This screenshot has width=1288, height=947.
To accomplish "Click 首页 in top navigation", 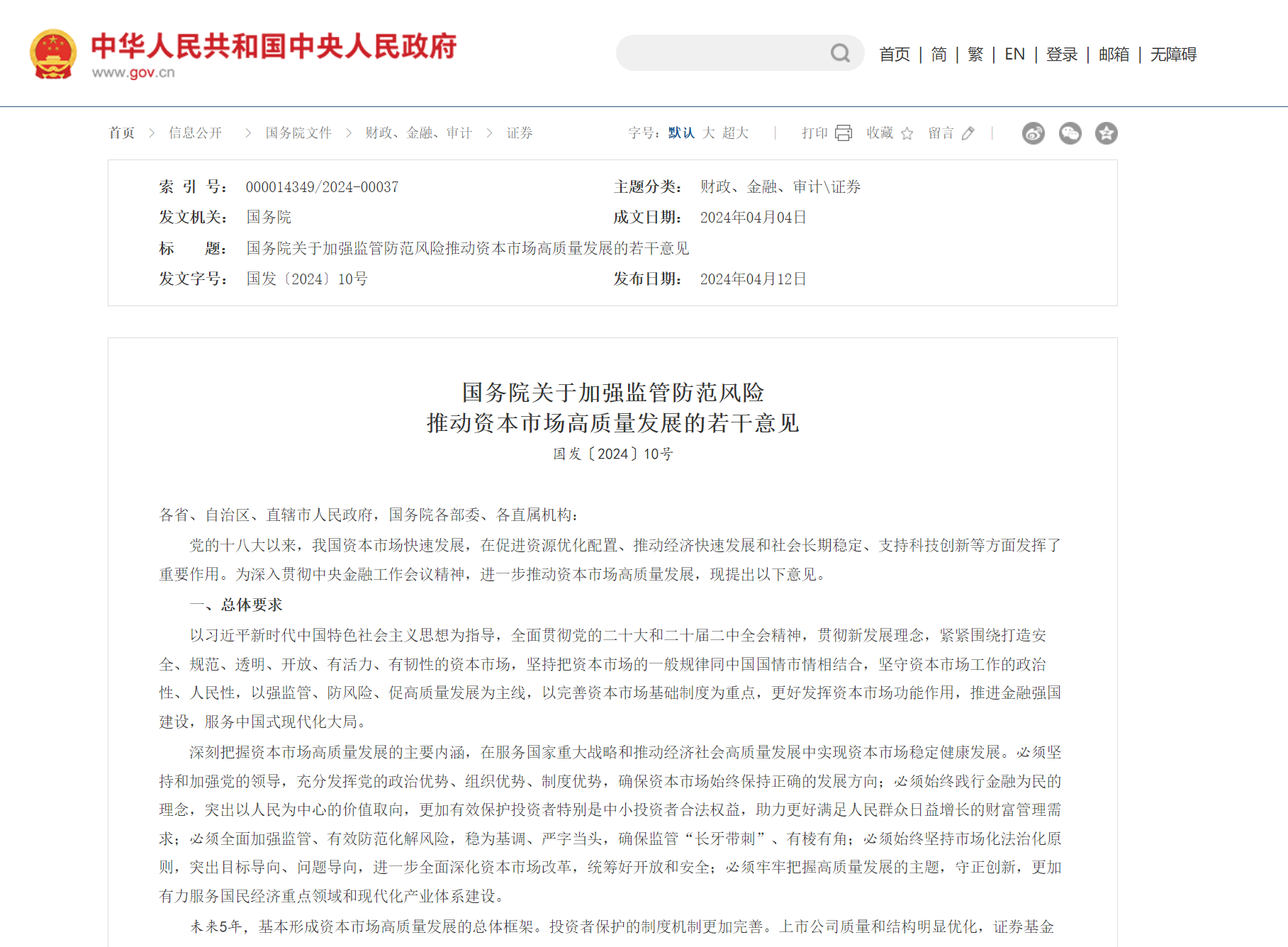I will (x=895, y=55).
